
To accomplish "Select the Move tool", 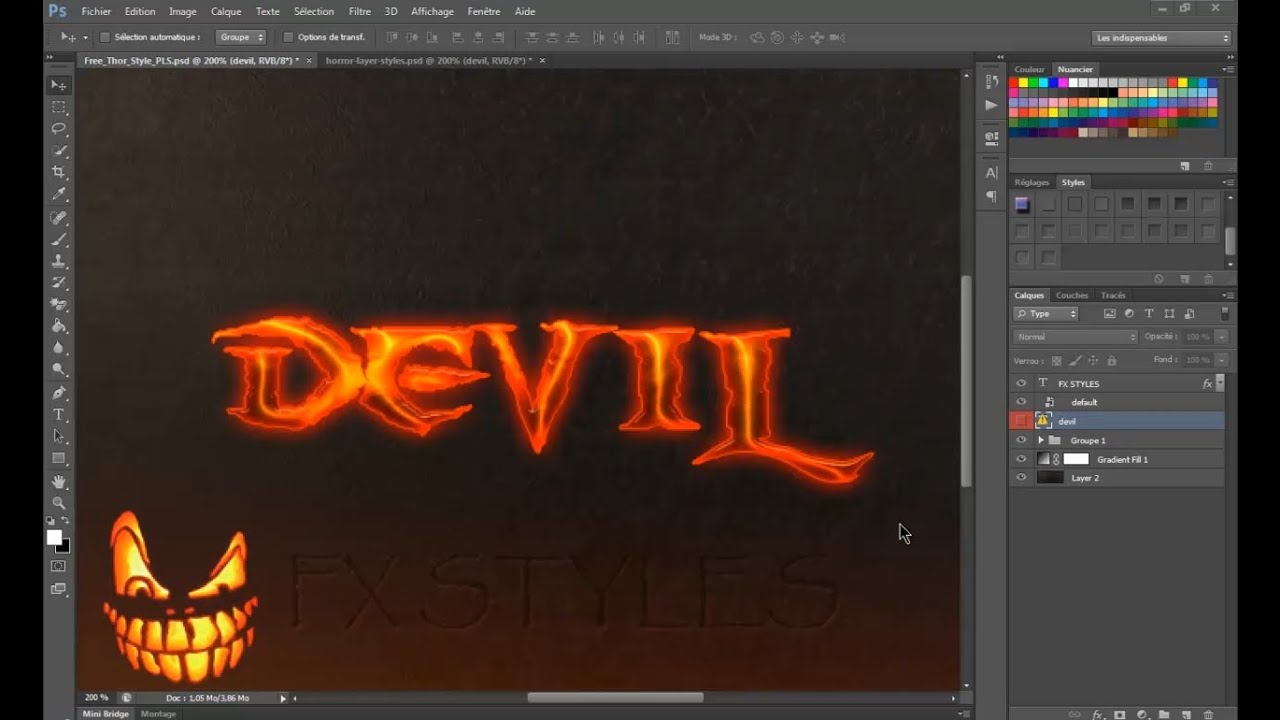I will point(59,85).
